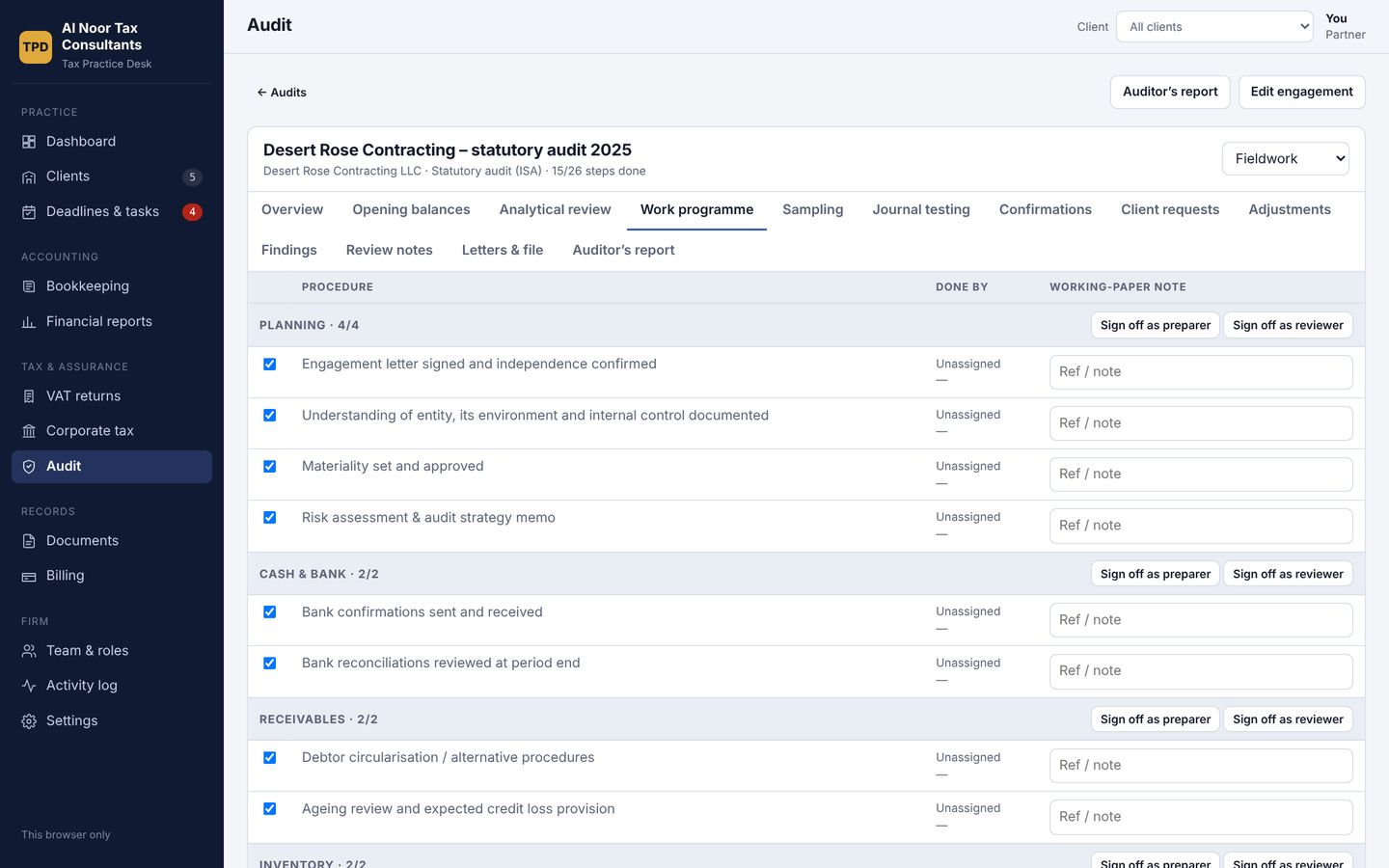Click note field for Bank reconciliations reviewed

click(x=1201, y=671)
